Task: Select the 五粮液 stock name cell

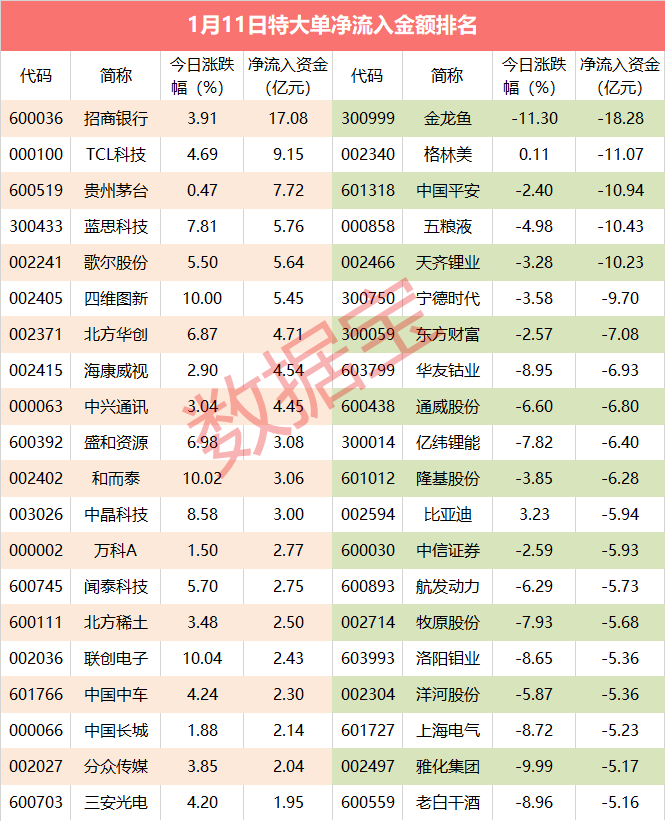Action: point(447,227)
